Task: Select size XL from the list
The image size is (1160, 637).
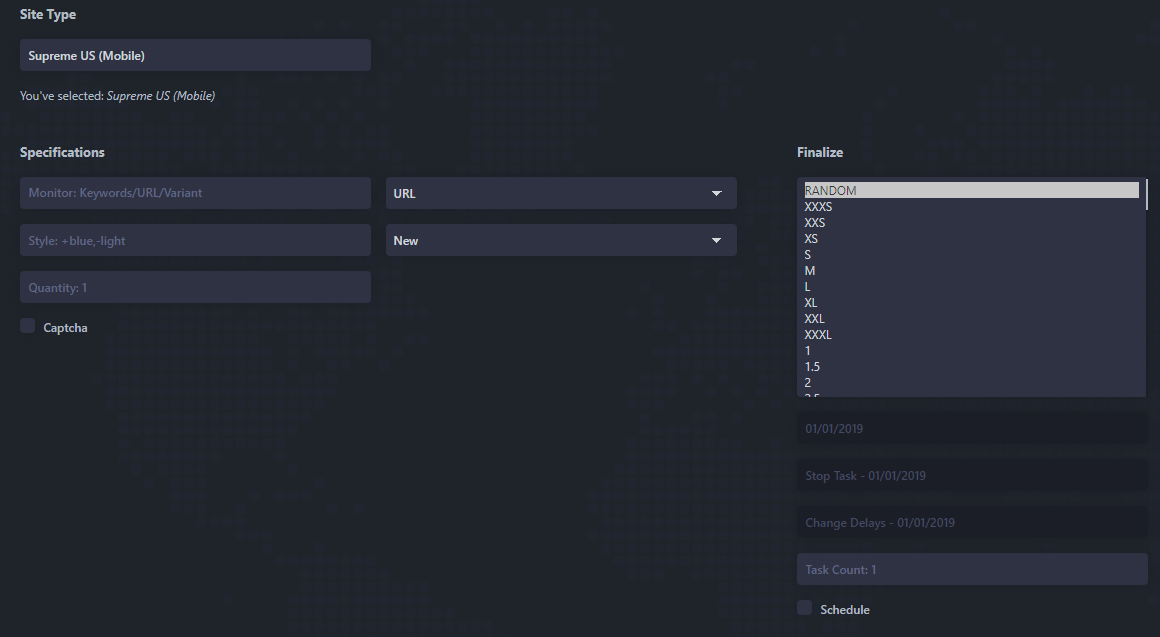Action: 971,303
